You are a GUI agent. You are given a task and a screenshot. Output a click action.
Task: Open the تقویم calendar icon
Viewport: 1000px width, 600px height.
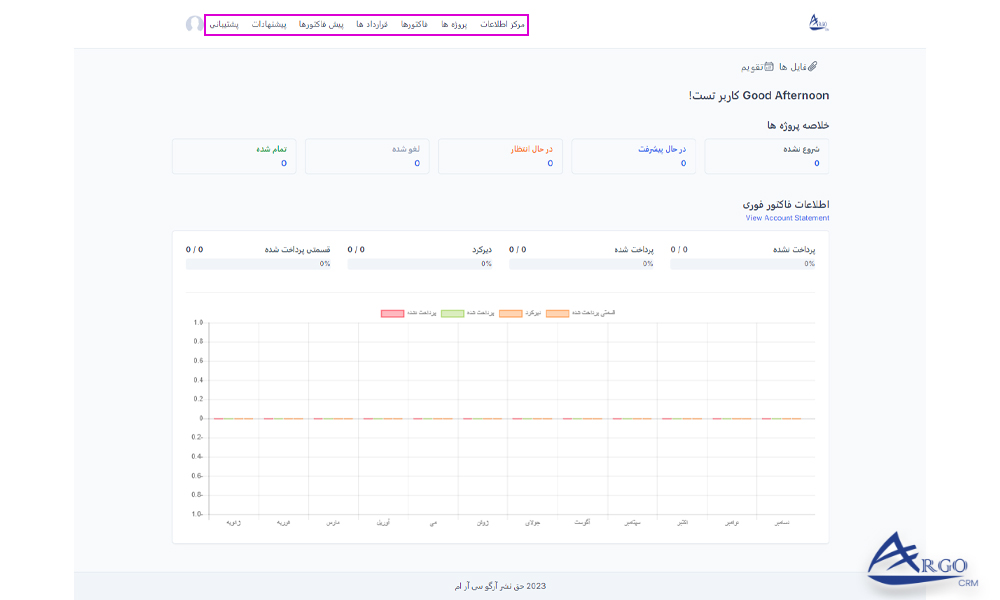click(768, 66)
